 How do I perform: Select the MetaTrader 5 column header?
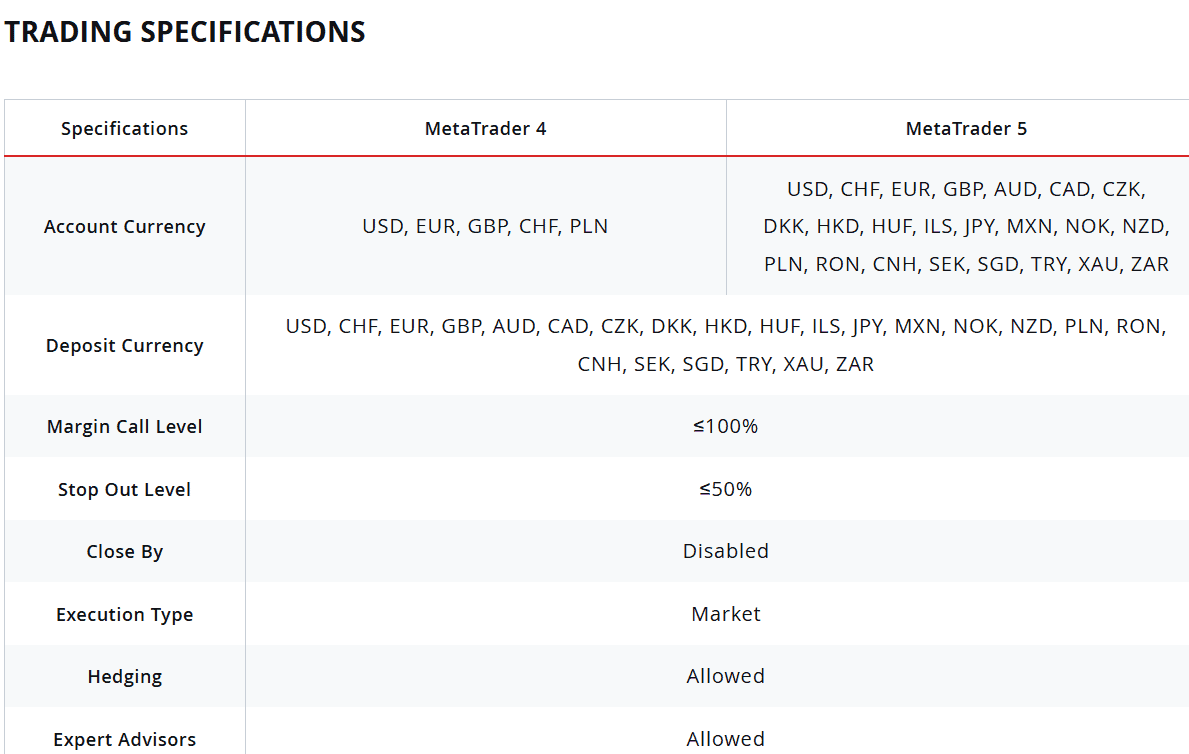[966, 128]
